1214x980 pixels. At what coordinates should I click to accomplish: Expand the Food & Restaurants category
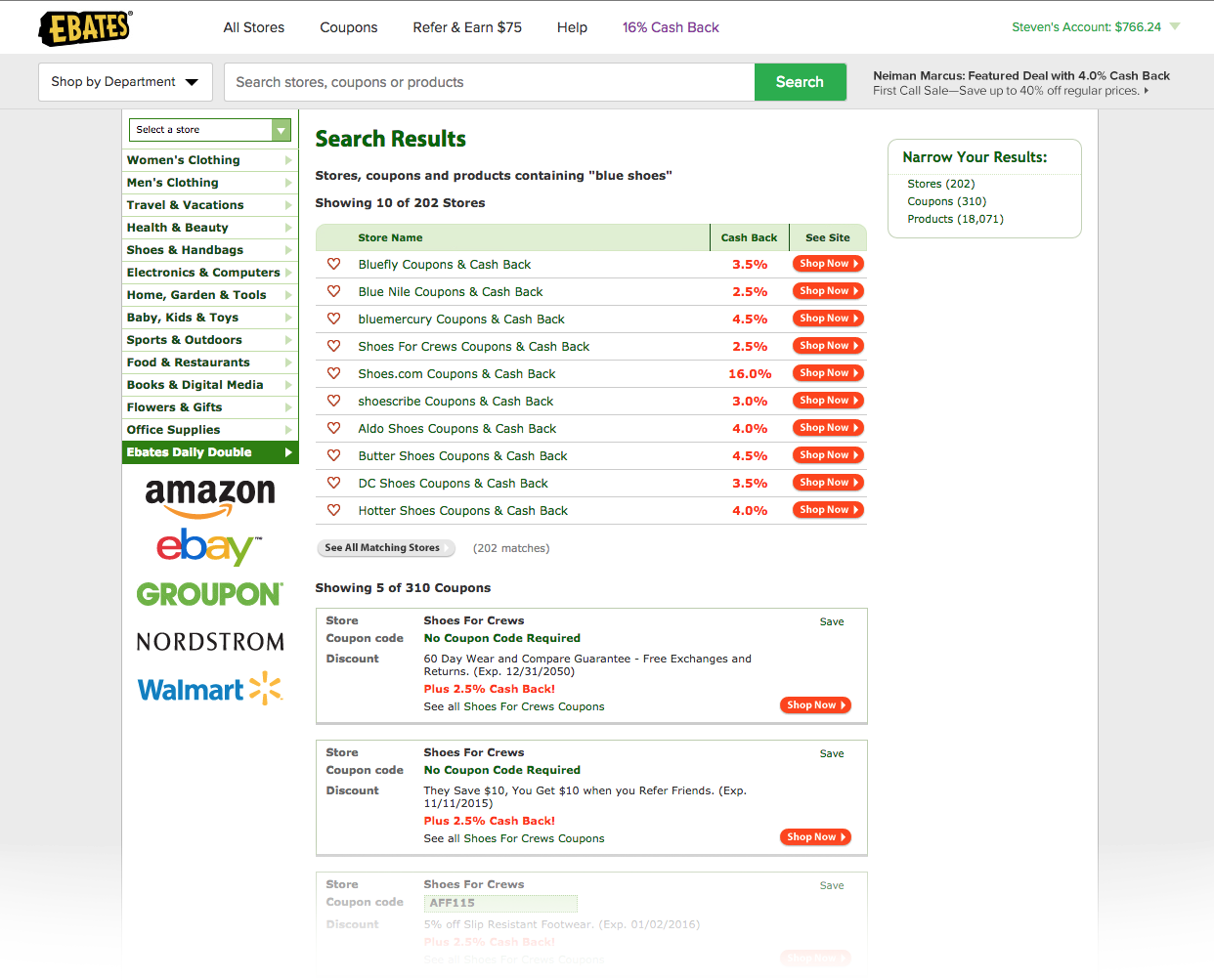tap(210, 362)
